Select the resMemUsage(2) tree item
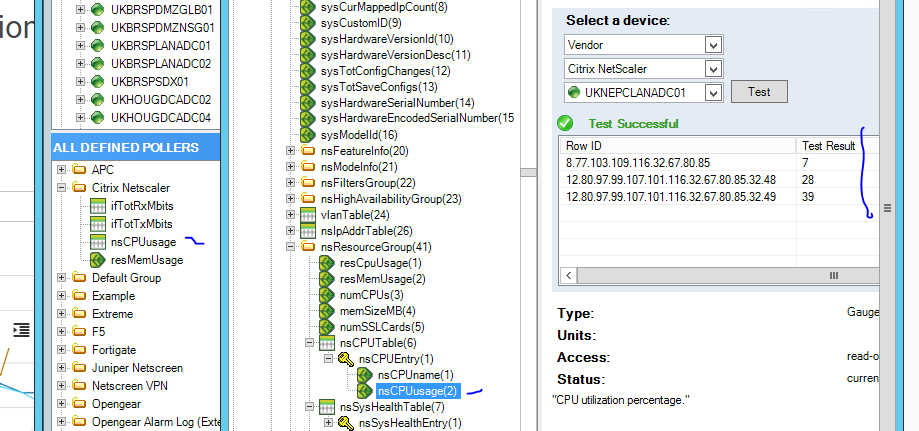The height and width of the screenshot is (431, 919). click(x=382, y=279)
